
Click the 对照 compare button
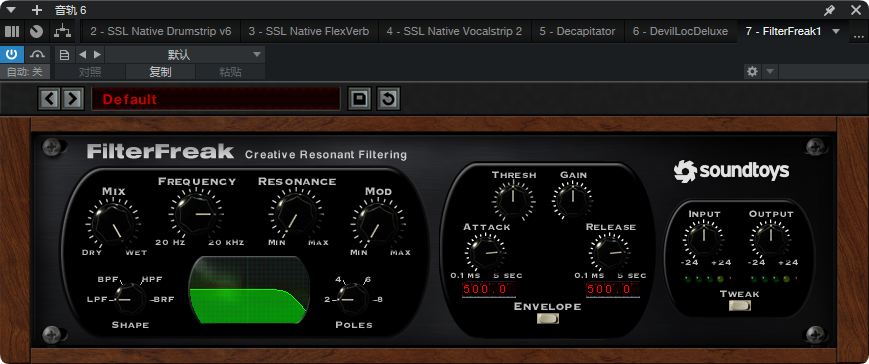click(90, 72)
